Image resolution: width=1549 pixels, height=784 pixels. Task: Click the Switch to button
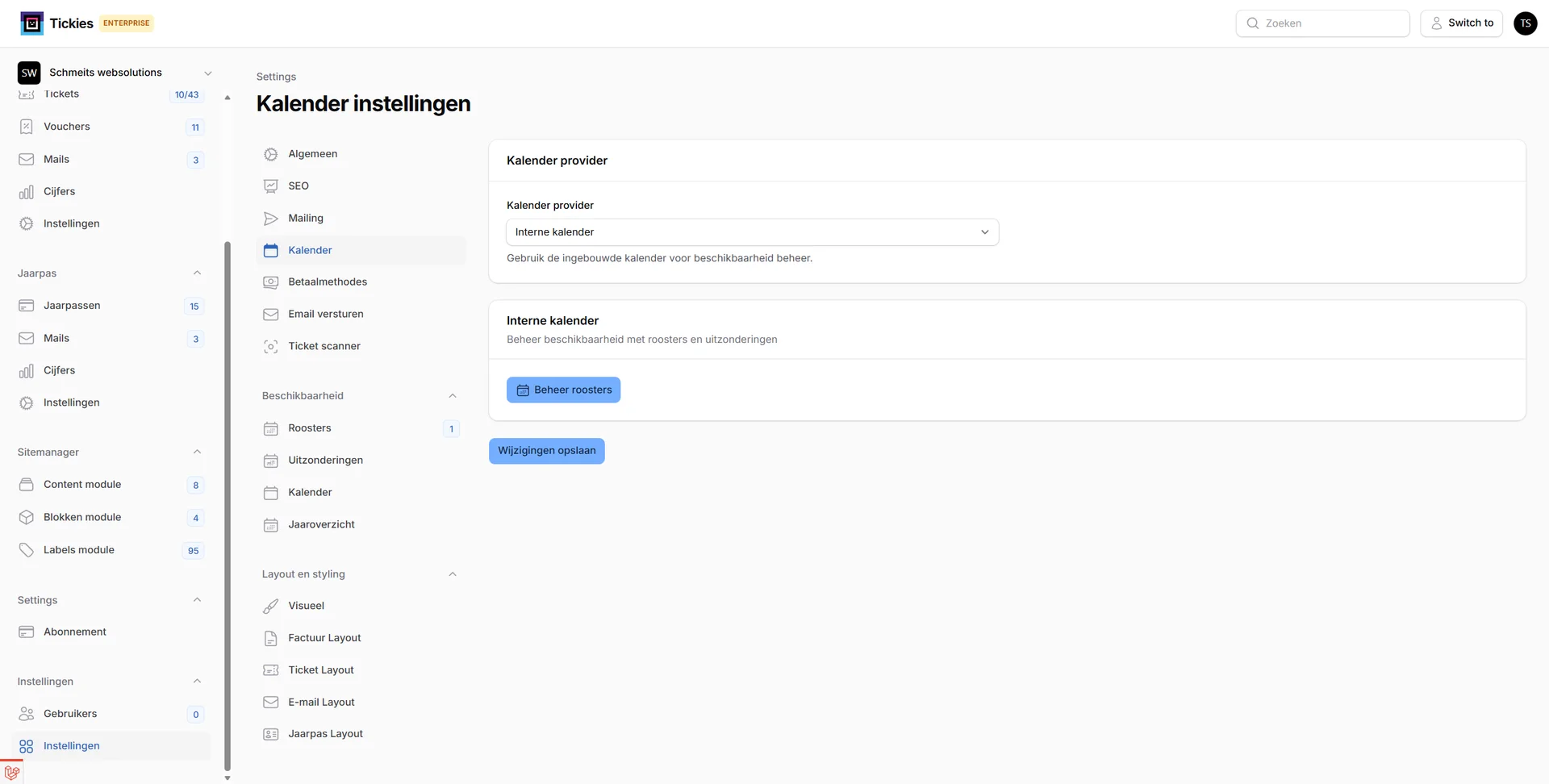point(1461,23)
